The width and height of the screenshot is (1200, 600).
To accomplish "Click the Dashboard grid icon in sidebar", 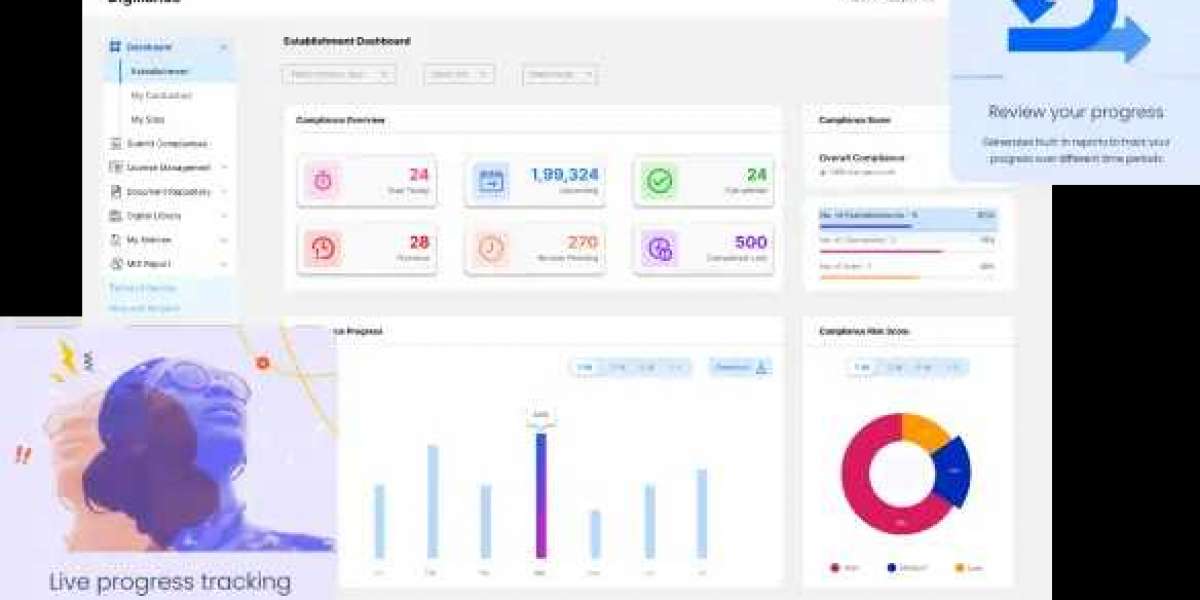I will (x=115, y=47).
